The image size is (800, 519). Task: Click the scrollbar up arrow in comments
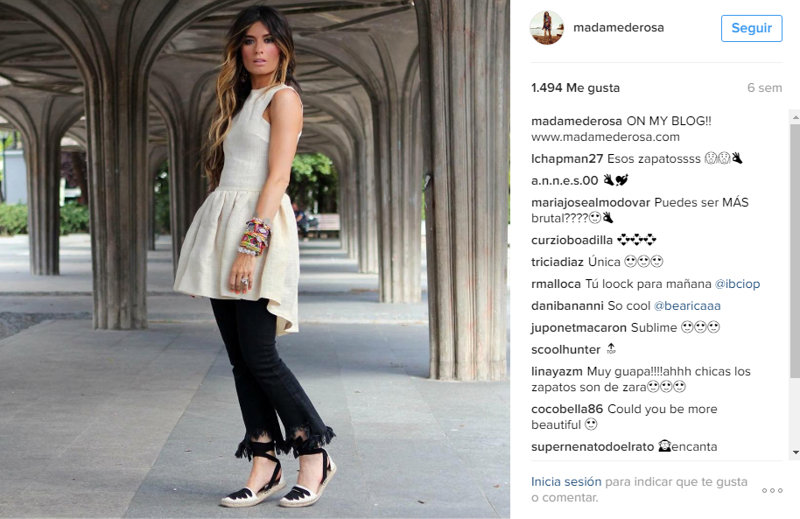(795, 117)
